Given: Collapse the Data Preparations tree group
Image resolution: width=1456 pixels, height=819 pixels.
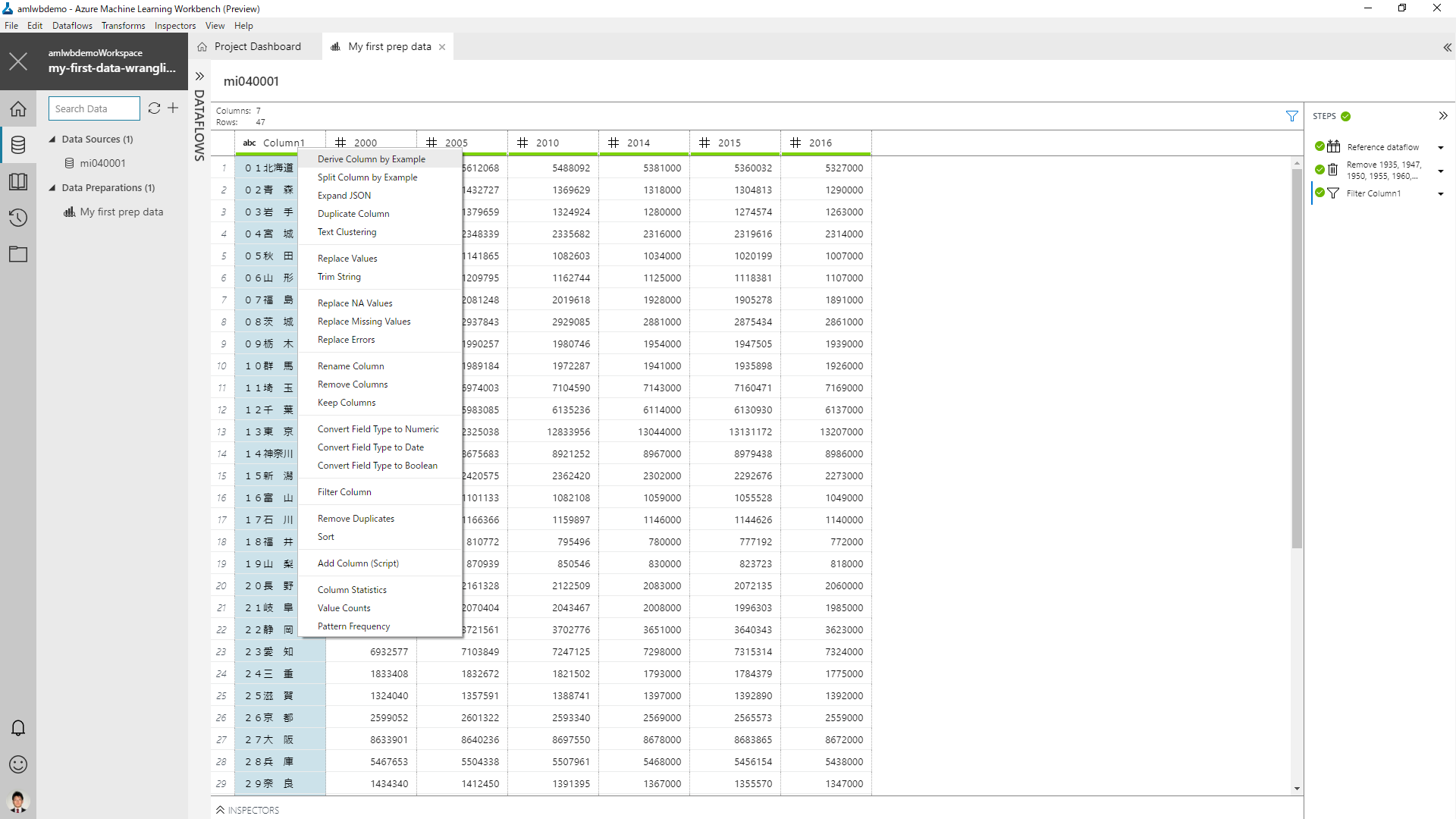Looking at the screenshot, I should (x=52, y=188).
